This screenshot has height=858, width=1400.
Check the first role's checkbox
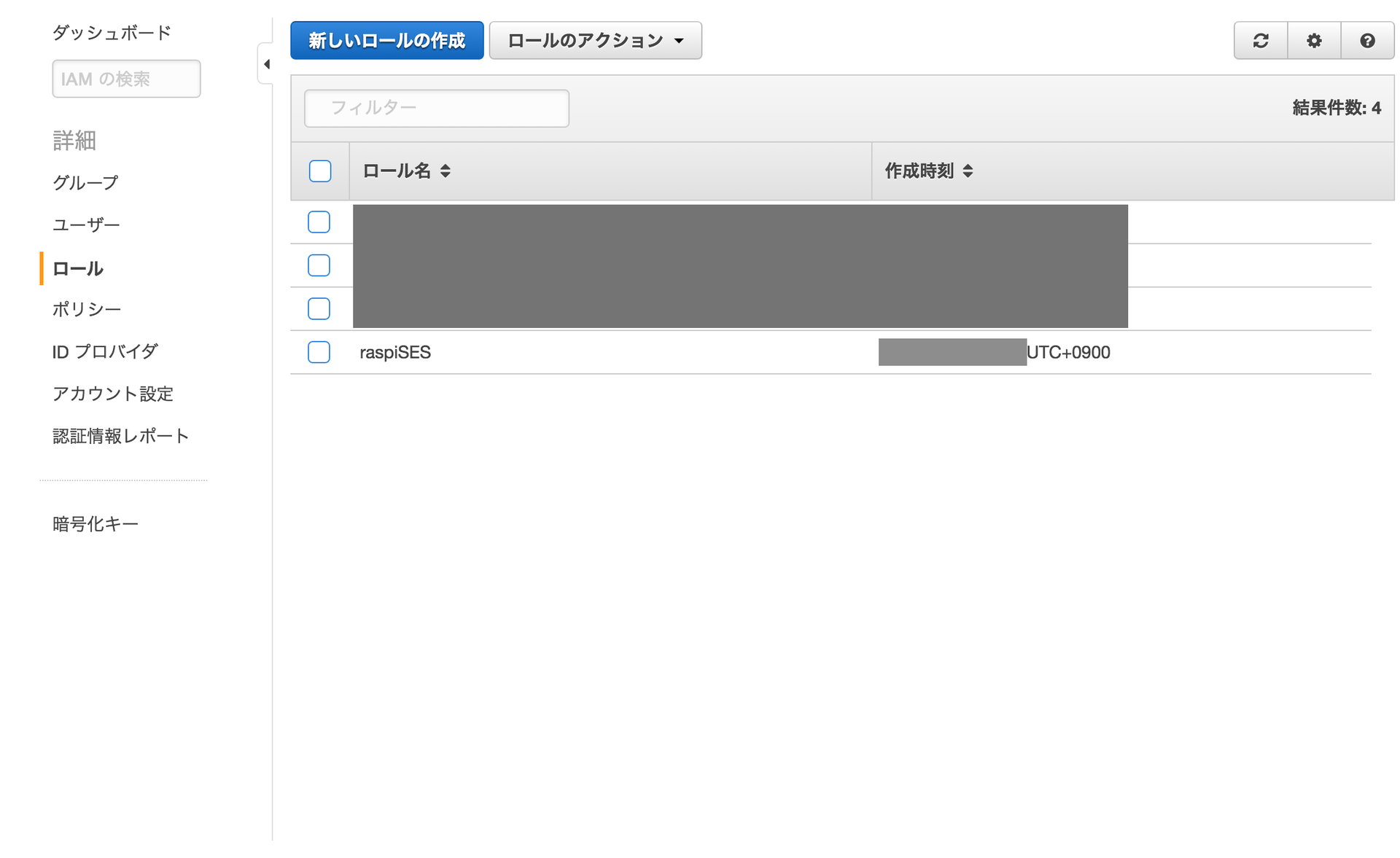pyautogui.click(x=319, y=222)
